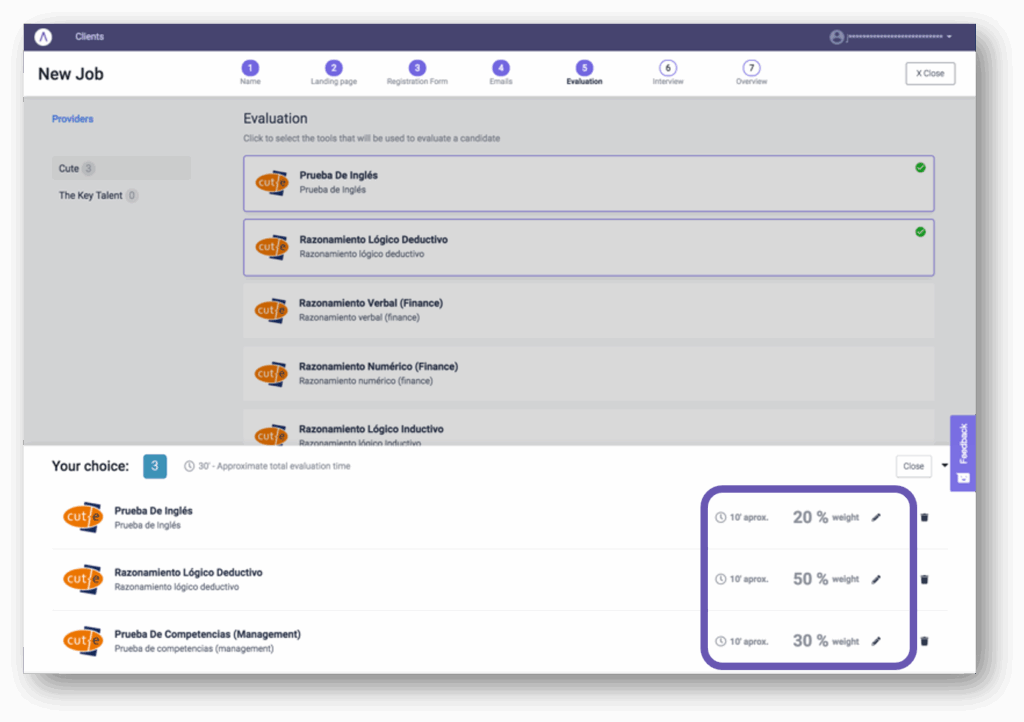The width and height of the screenshot is (1024, 722).
Task: Click the X Close button
Action: (x=930, y=74)
